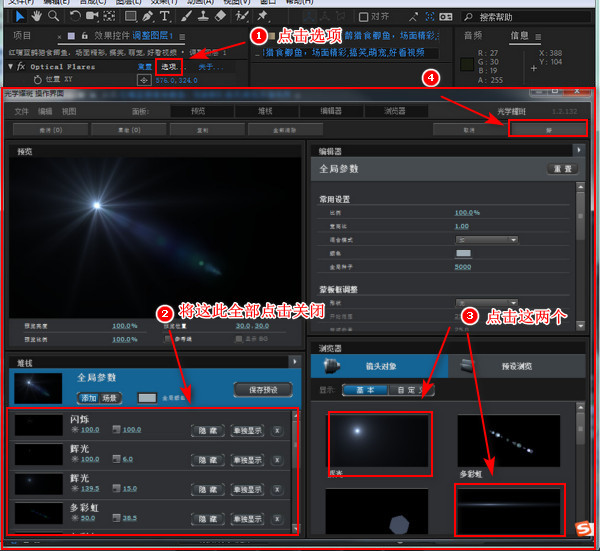Viewport: 600px width, 551px height.
Task: Toggle the effect controls panel lock icon
Action: point(85,36)
